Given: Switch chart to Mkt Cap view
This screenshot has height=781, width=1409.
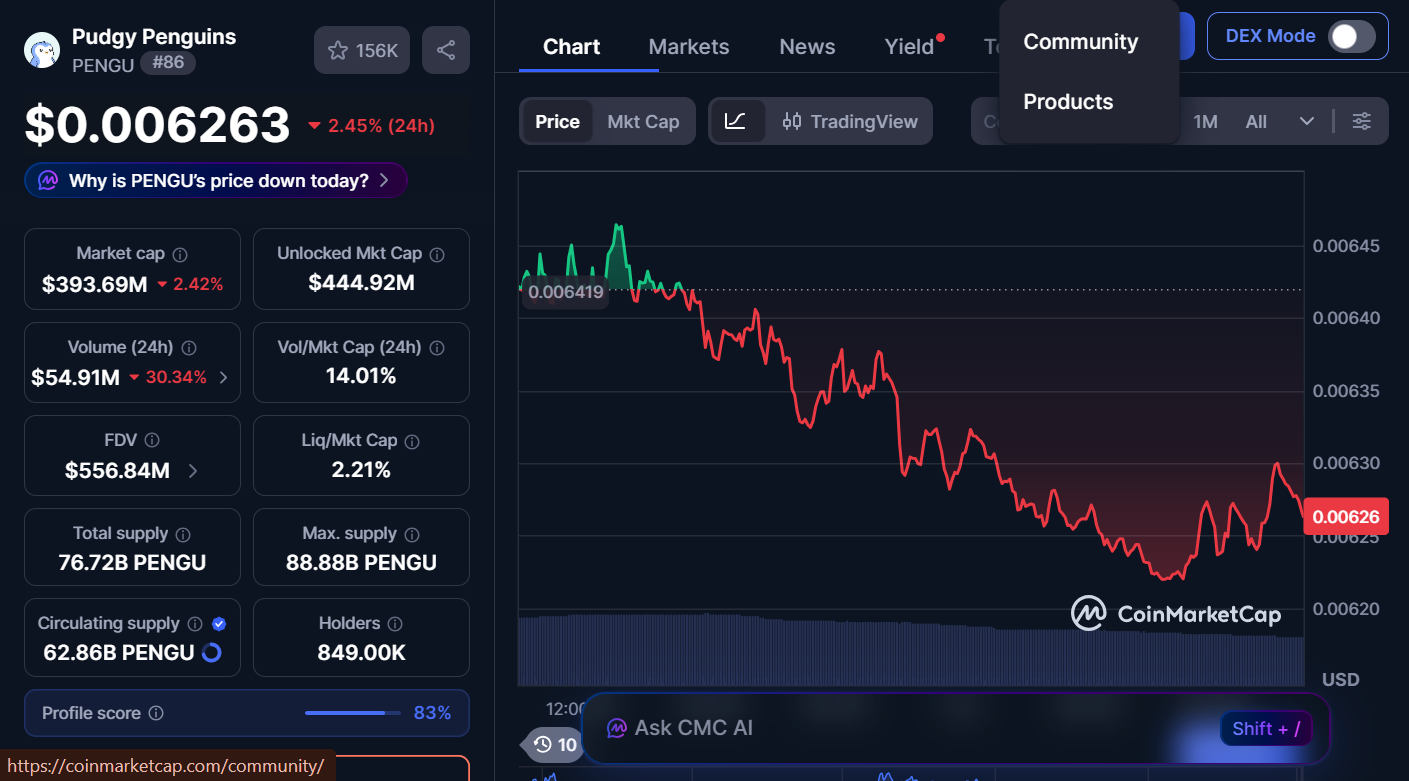Looking at the screenshot, I should point(643,121).
